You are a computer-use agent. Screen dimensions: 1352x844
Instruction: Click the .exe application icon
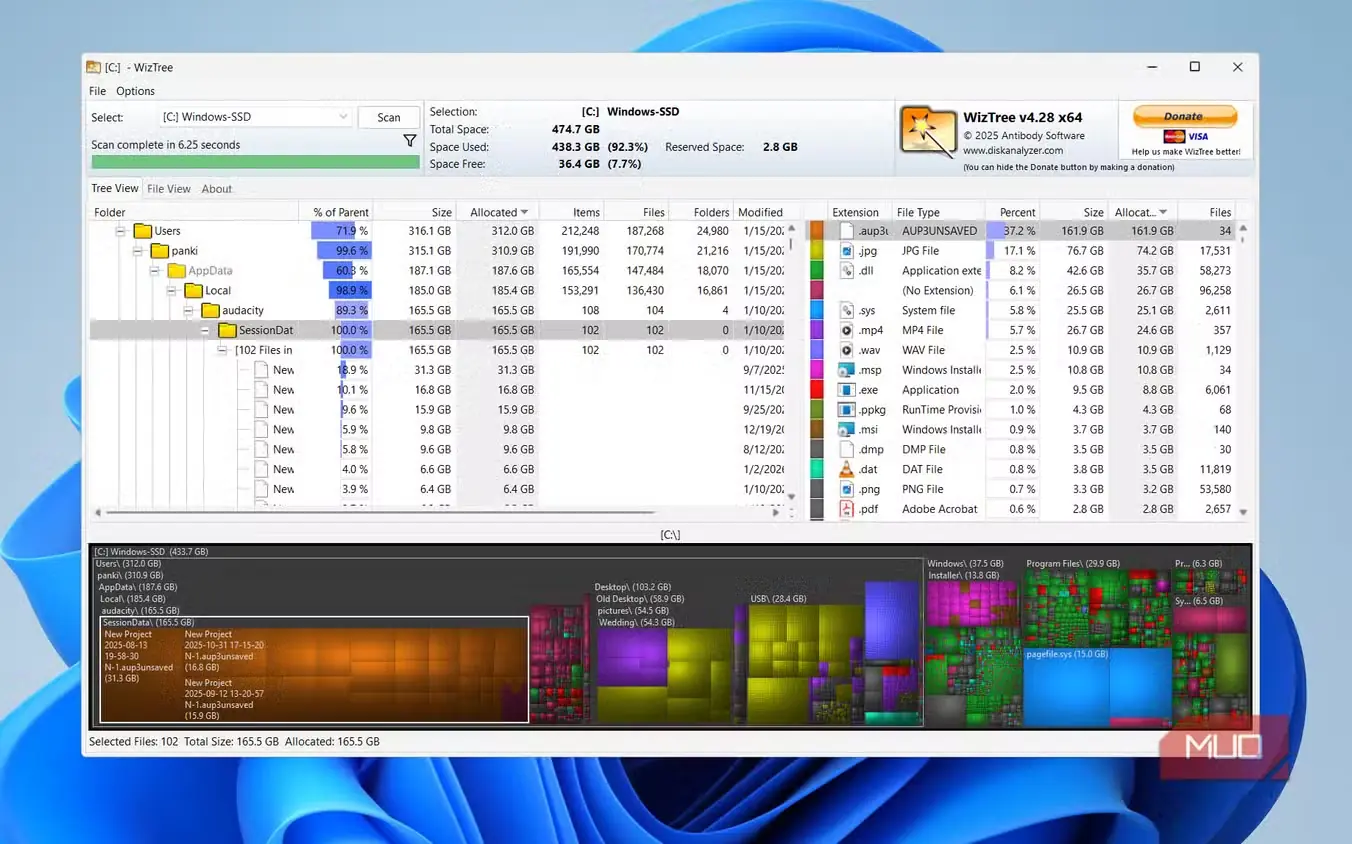click(x=847, y=390)
